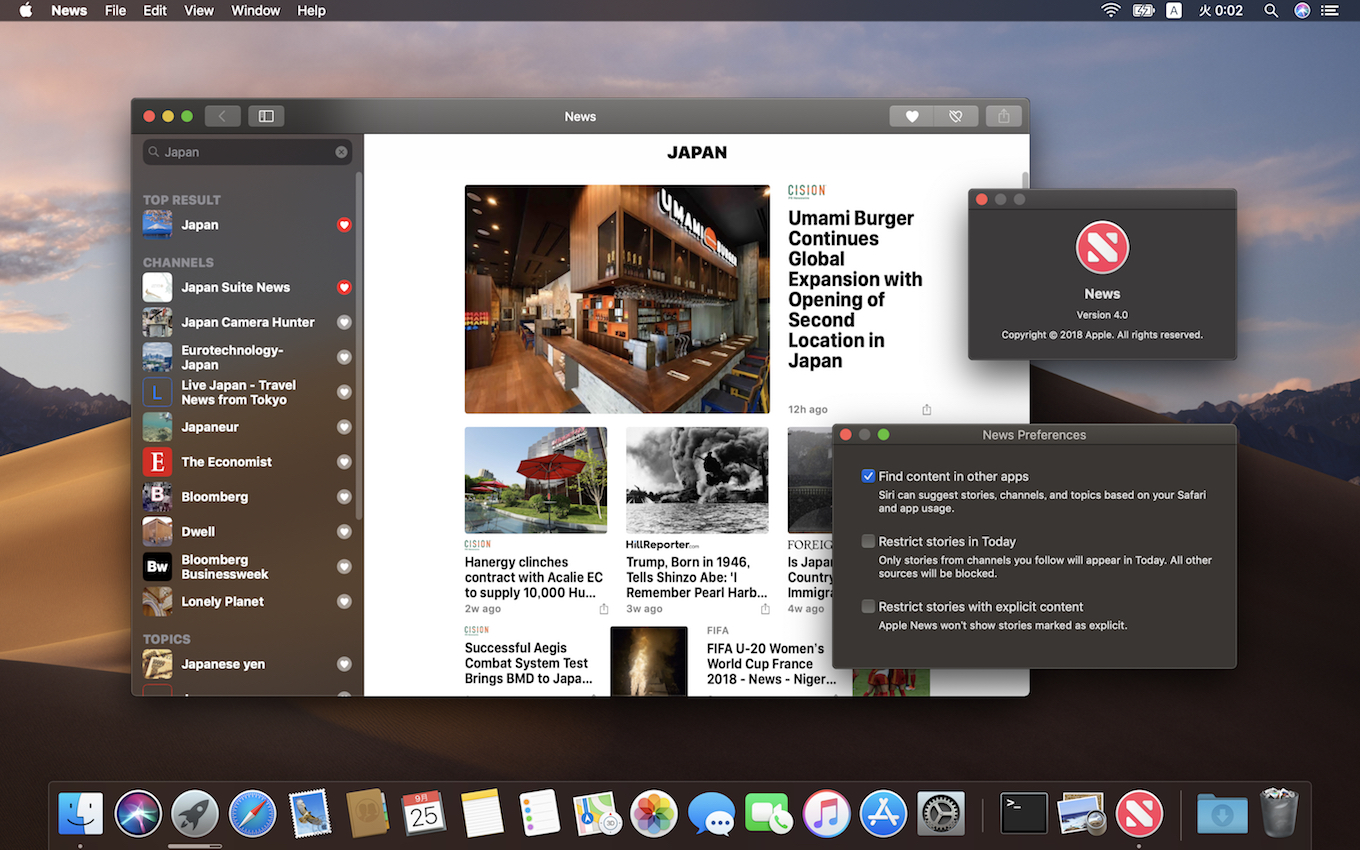Open App Store from the Dock
1360x850 pixels.
pos(883,814)
